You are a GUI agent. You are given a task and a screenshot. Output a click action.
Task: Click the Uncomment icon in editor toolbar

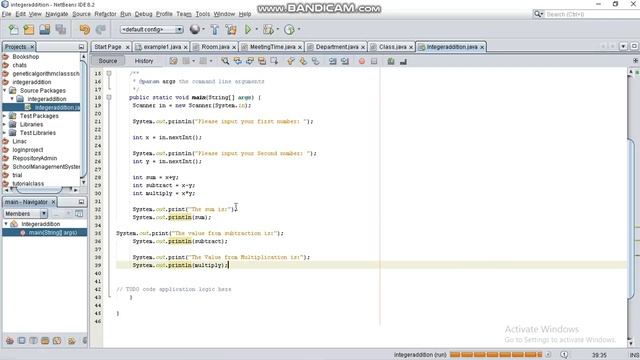[403, 61]
